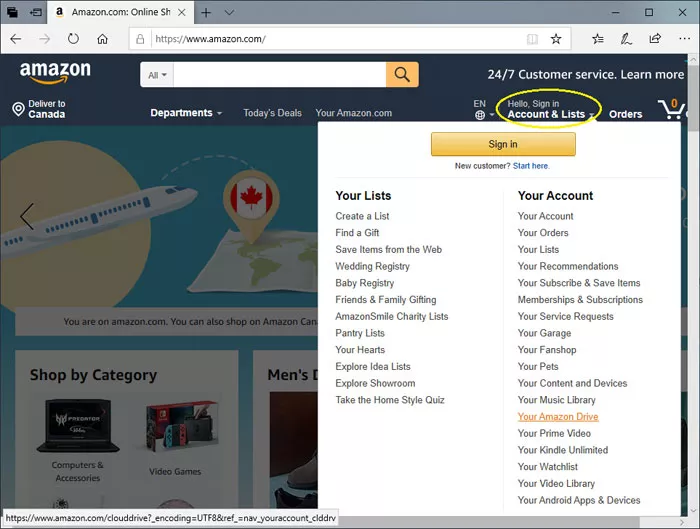The width and height of the screenshot is (700, 529).
Task: Open browser Settings and more menu
Action: coord(684,39)
